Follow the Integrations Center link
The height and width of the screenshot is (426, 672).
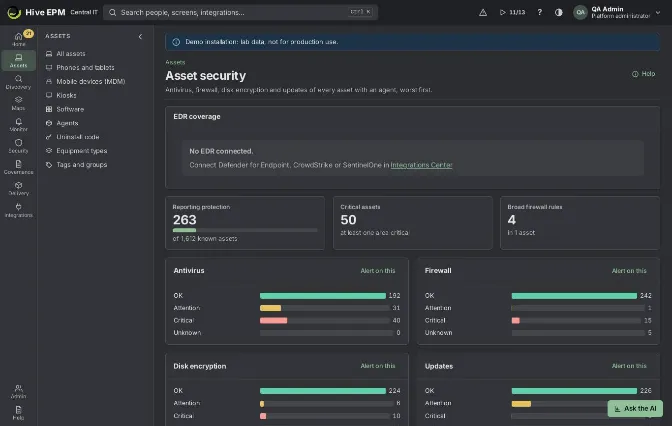tap(421, 165)
